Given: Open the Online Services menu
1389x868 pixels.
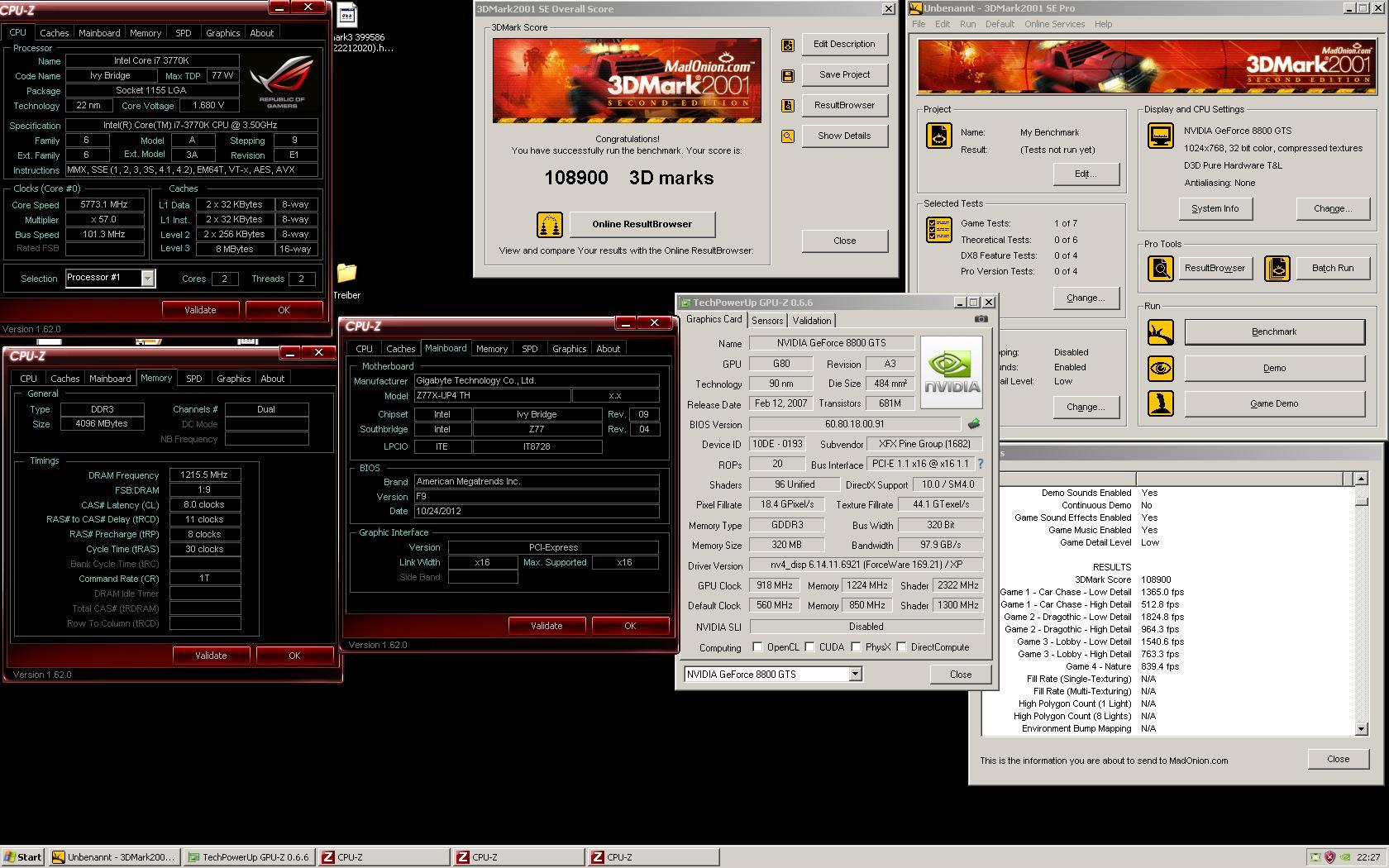Looking at the screenshot, I should [x=1054, y=24].
